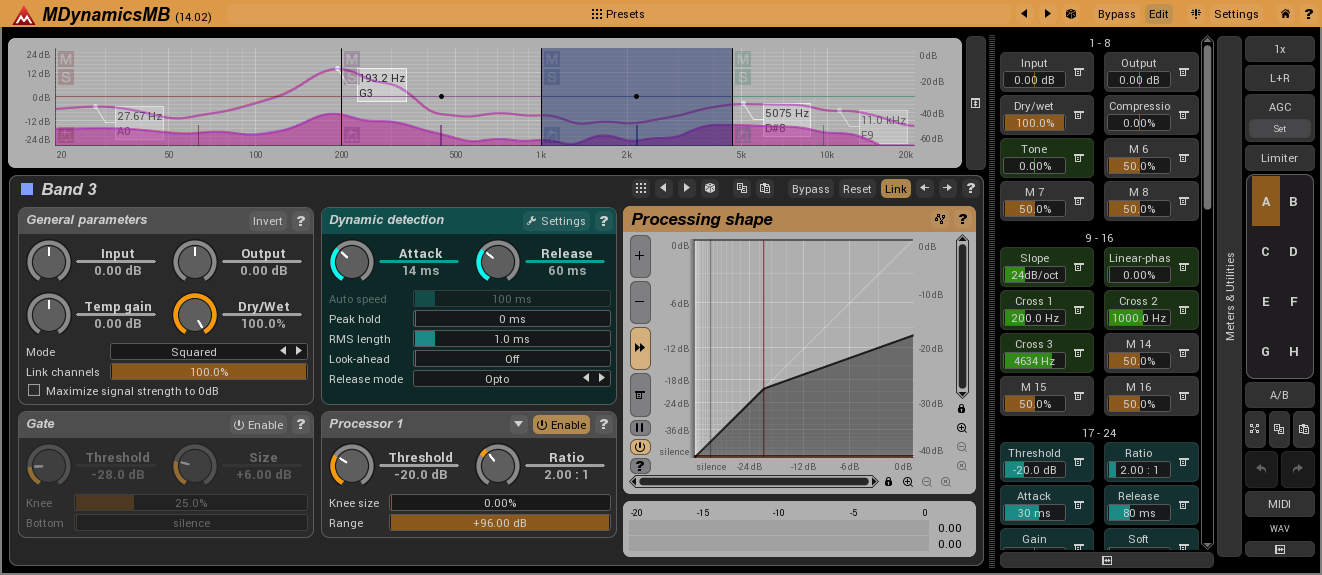Open Threshold multiparameter menu icon

point(1079,462)
